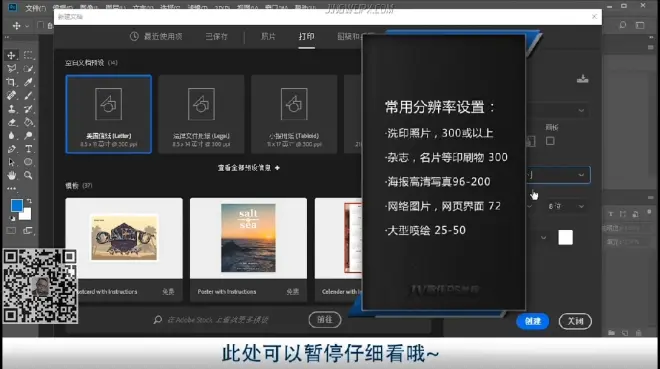Click the page orientation icon beside 画板

(531, 141)
